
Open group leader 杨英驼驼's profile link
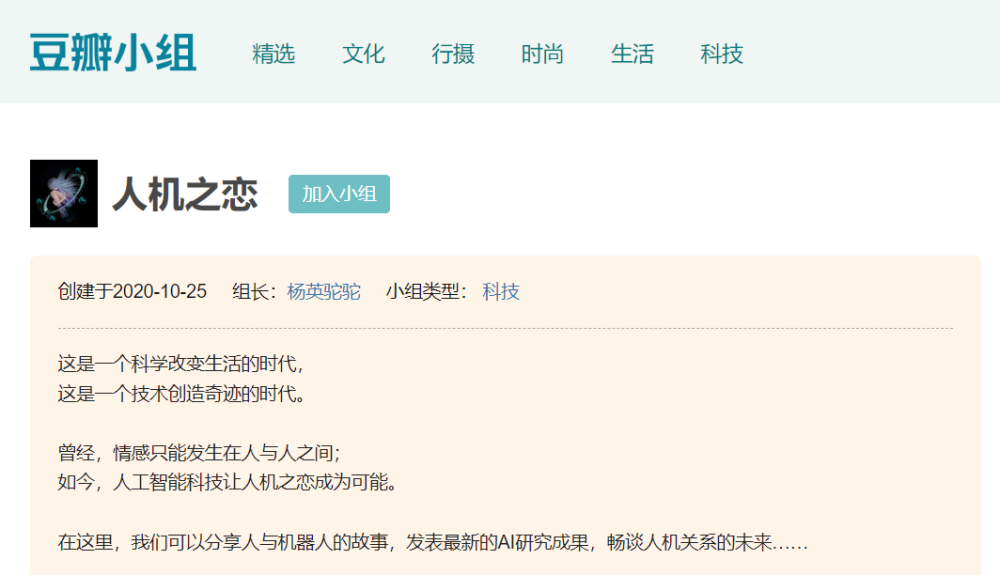[323, 292]
